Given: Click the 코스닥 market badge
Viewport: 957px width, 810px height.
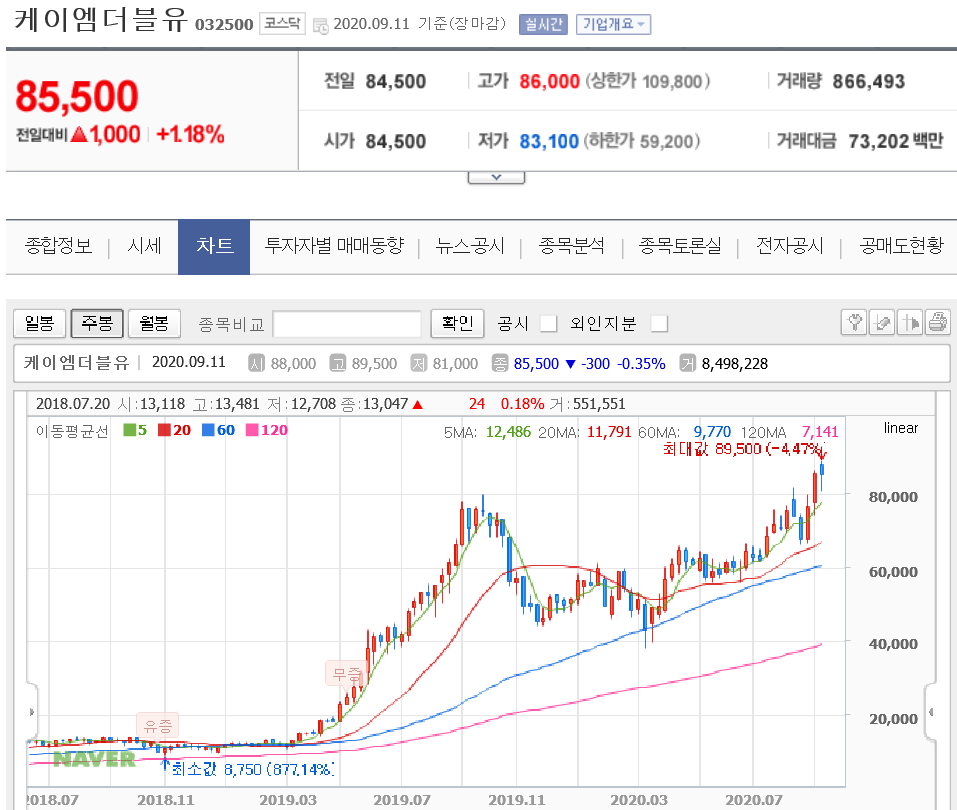Looking at the screenshot, I should pos(282,24).
